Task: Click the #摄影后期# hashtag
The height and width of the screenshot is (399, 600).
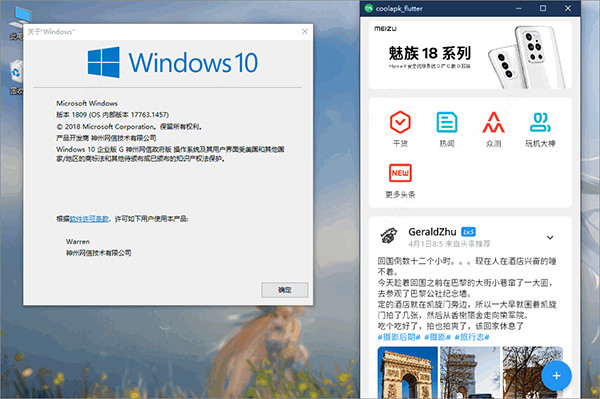Action: (x=399, y=337)
